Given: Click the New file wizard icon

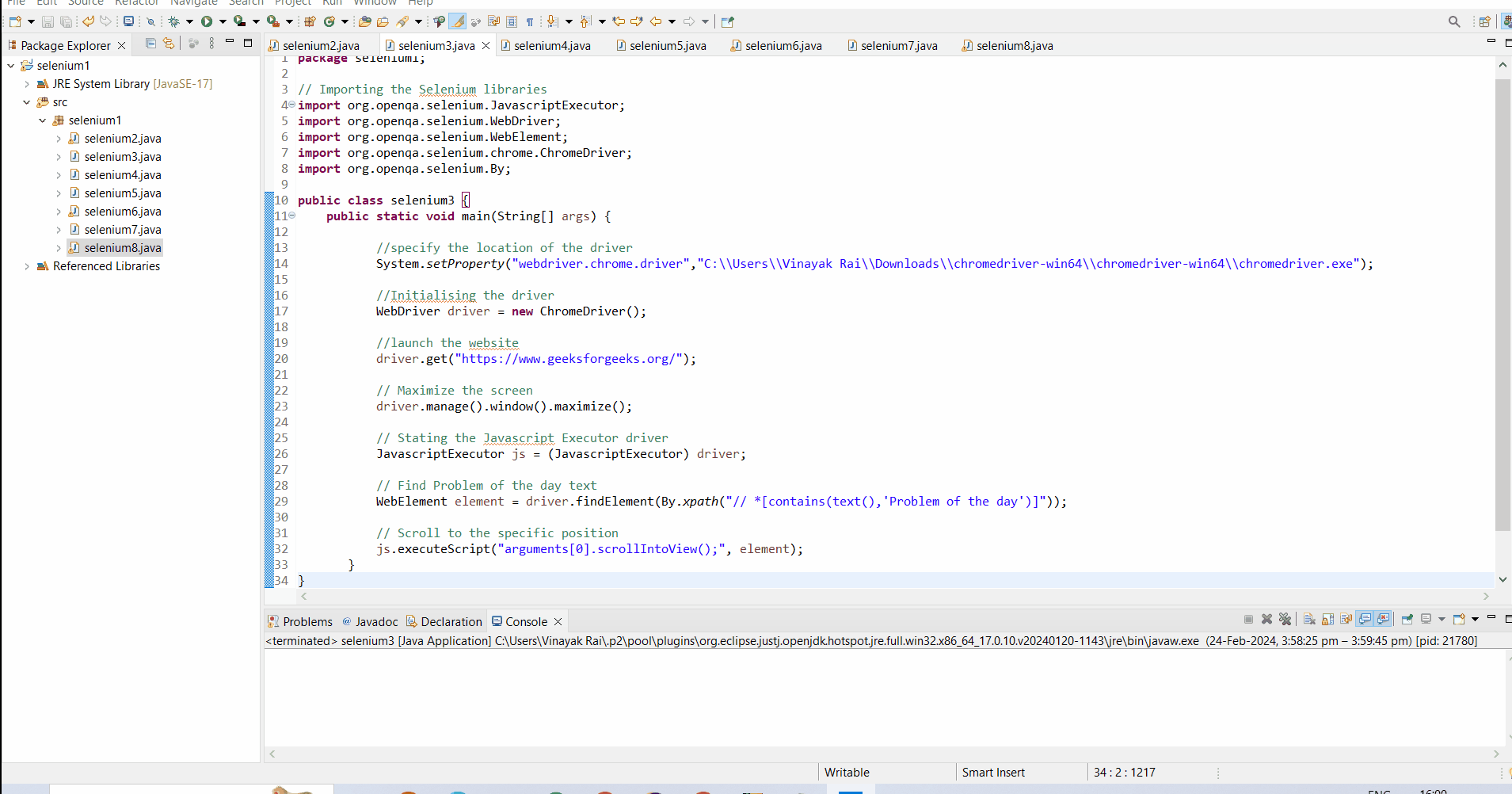Looking at the screenshot, I should click(x=15, y=21).
